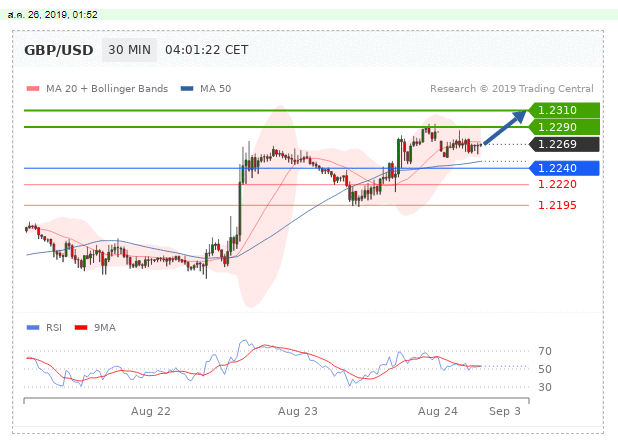Click the 04:01:22 CET timestamp
This screenshot has height=443, width=618.
tap(207, 50)
